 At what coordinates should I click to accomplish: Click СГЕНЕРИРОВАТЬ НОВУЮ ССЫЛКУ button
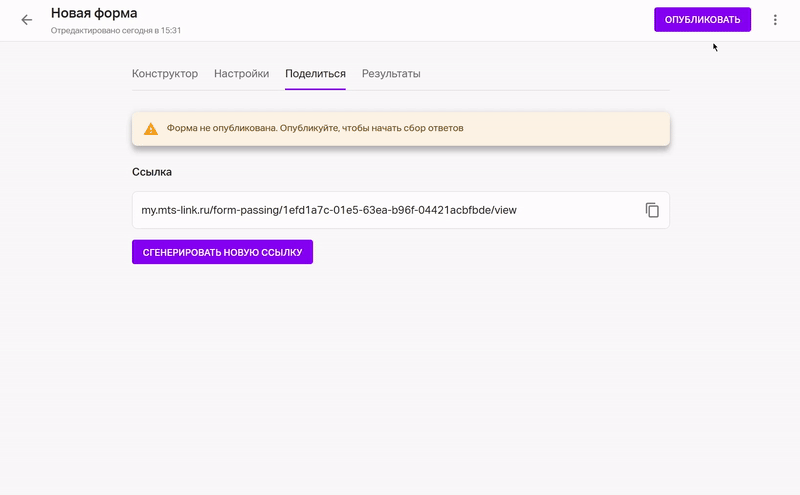pyautogui.click(x=222, y=252)
